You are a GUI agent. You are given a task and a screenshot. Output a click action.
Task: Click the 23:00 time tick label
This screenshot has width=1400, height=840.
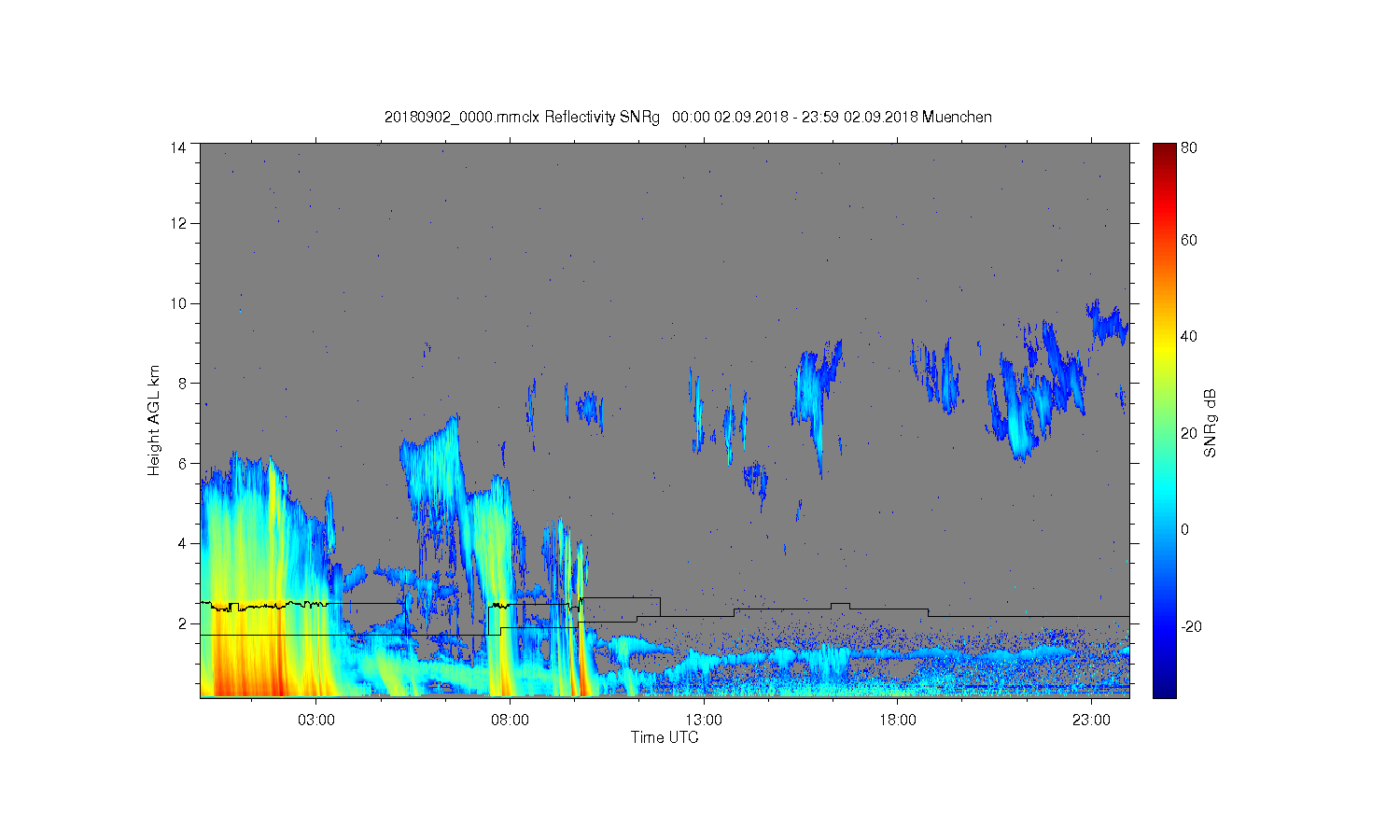(1091, 720)
